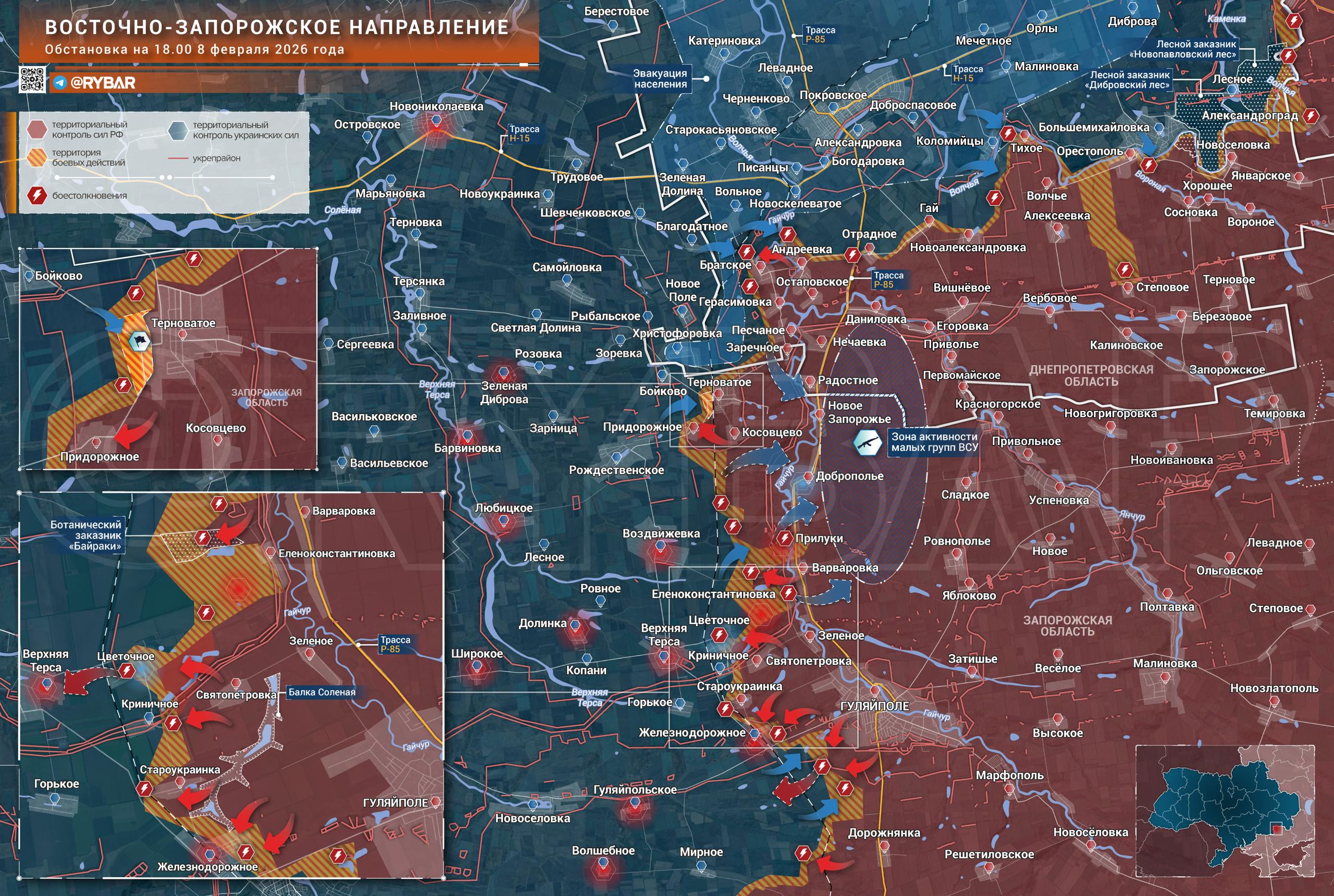
Task: Click the red Russian control hexagon in legend
Action: (x=36, y=129)
